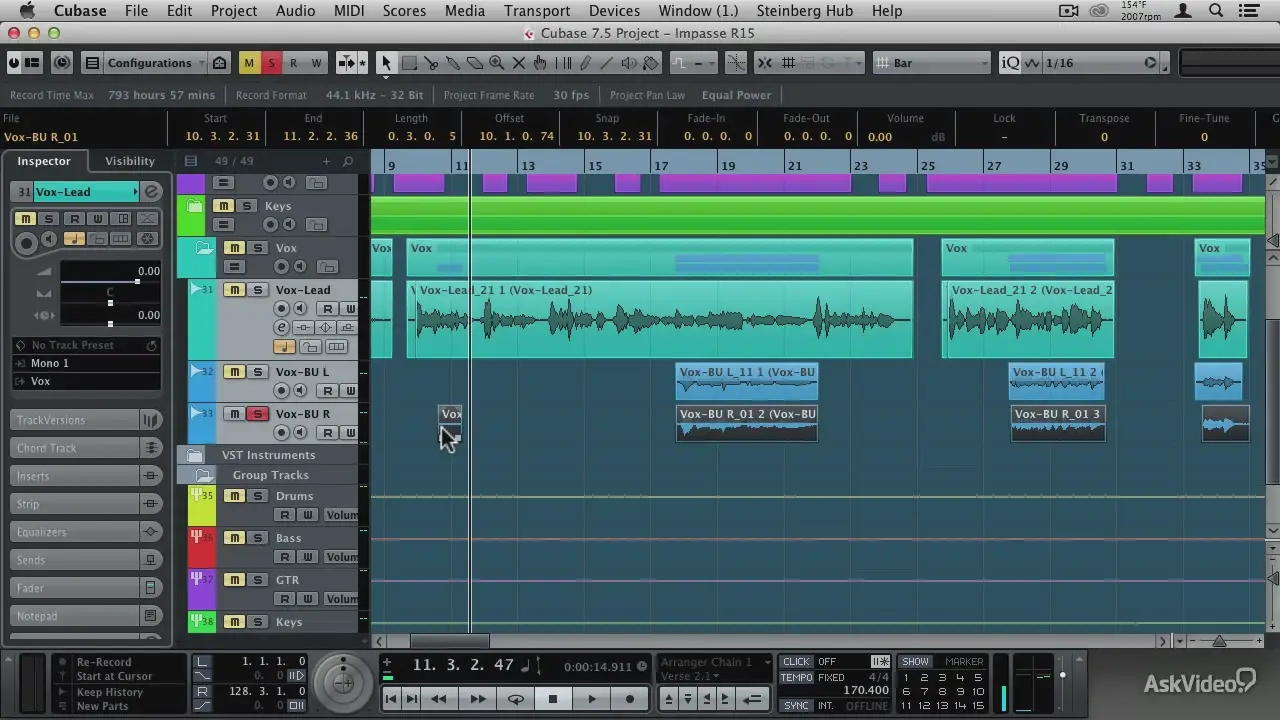The image size is (1280, 720).
Task: Open the Bar grid type dropdown
Action: (931, 63)
